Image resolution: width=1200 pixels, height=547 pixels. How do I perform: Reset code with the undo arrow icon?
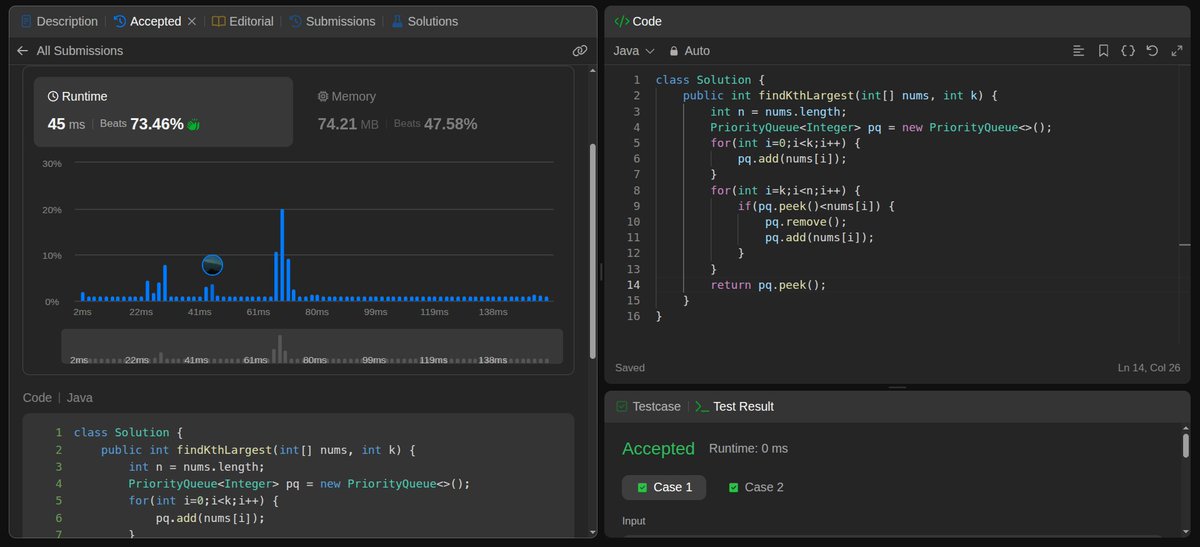pos(1152,50)
